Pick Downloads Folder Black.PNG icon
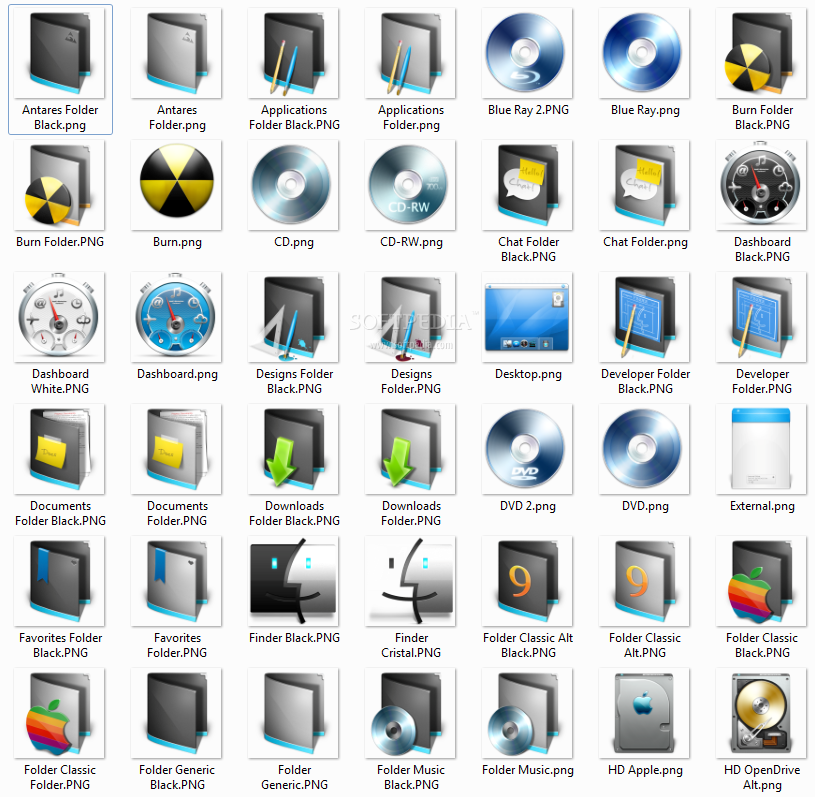Image resolution: width=815 pixels, height=797 pixels. pyautogui.click(x=294, y=449)
